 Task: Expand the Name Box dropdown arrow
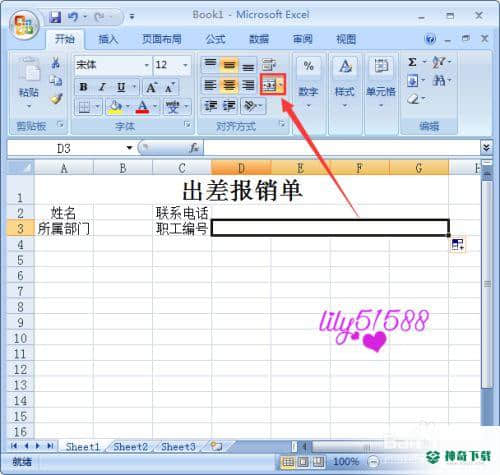tap(129, 148)
